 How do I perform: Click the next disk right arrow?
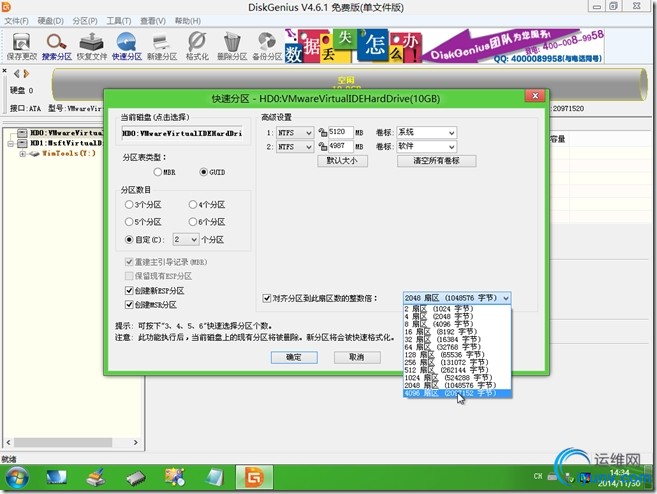tap(26, 74)
